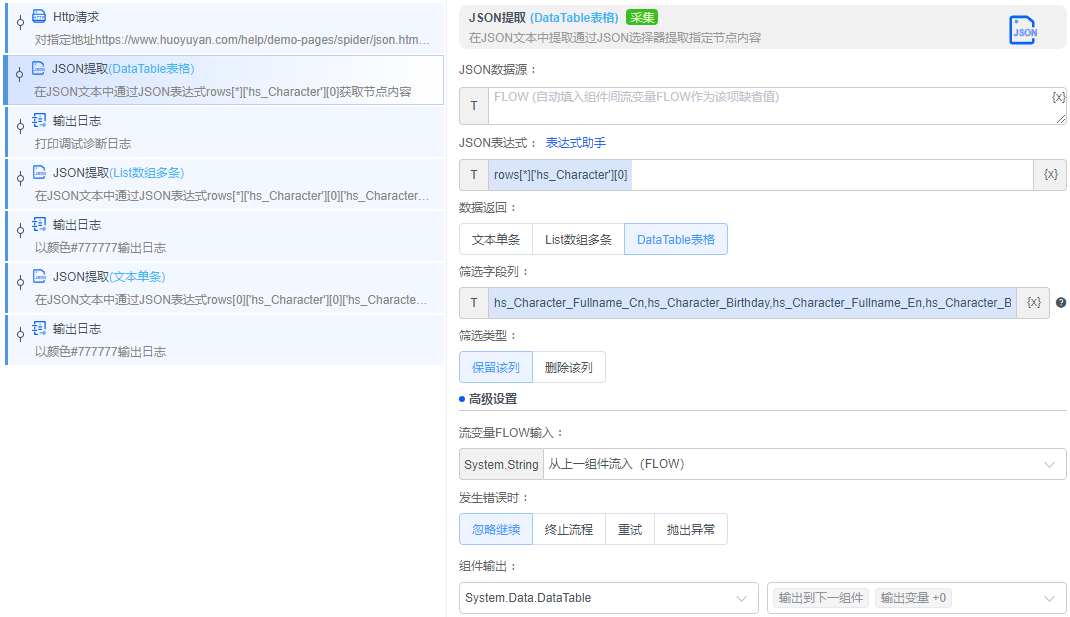Click the Http请求 component icon

click(38, 16)
